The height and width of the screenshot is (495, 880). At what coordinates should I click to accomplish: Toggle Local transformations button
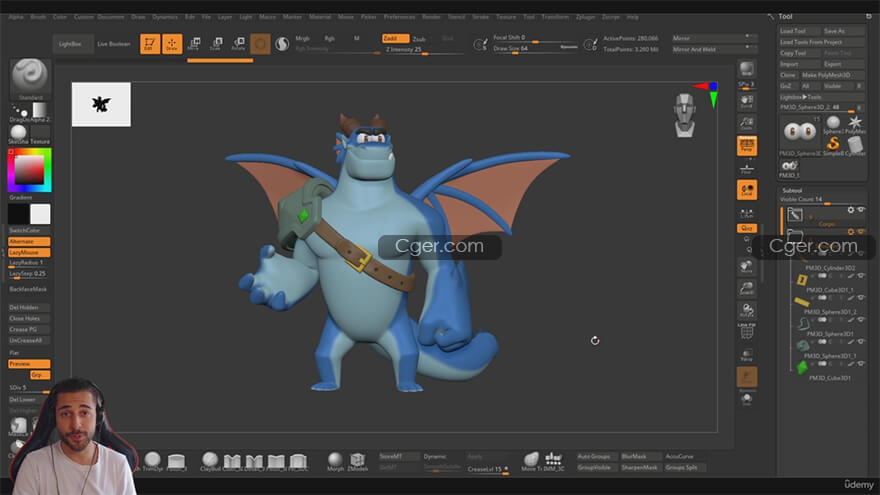[x=746, y=190]
